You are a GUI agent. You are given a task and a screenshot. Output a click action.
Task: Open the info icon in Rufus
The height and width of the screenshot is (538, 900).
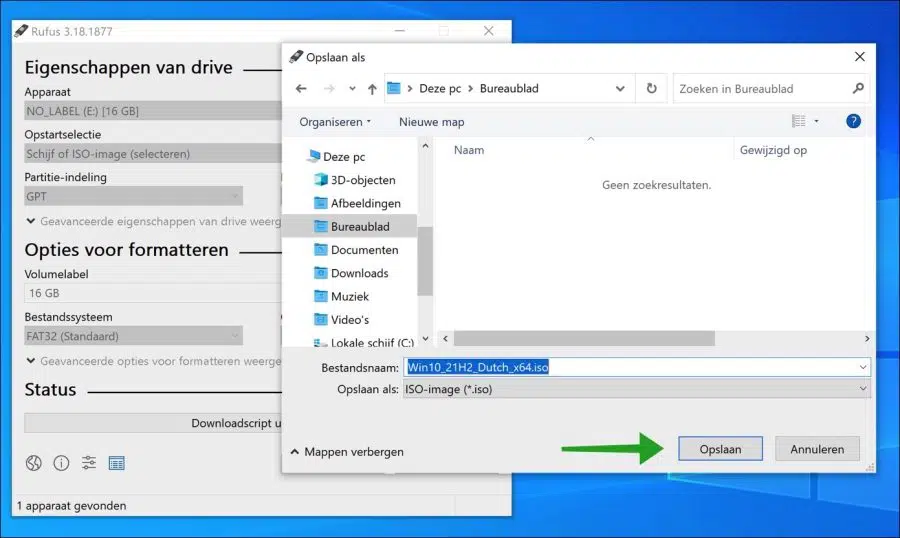61,463
